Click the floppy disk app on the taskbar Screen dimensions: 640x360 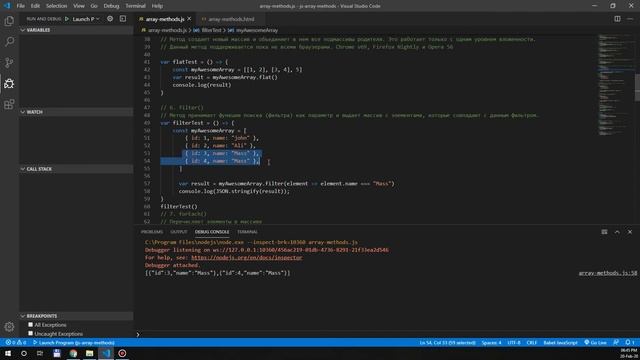click(x=57, y=353)
